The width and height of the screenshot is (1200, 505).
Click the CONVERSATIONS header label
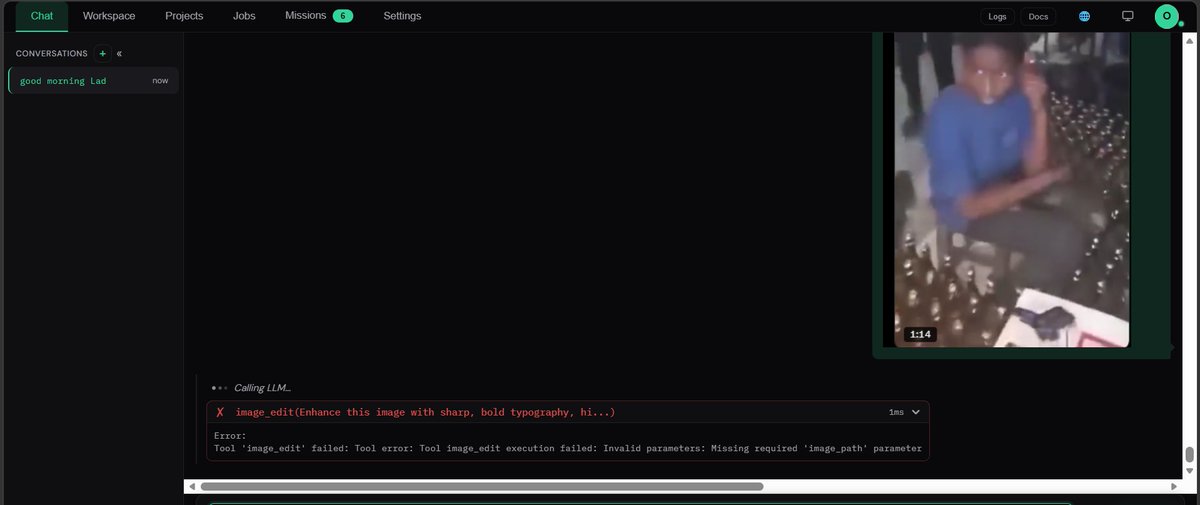tap(52, 53)
